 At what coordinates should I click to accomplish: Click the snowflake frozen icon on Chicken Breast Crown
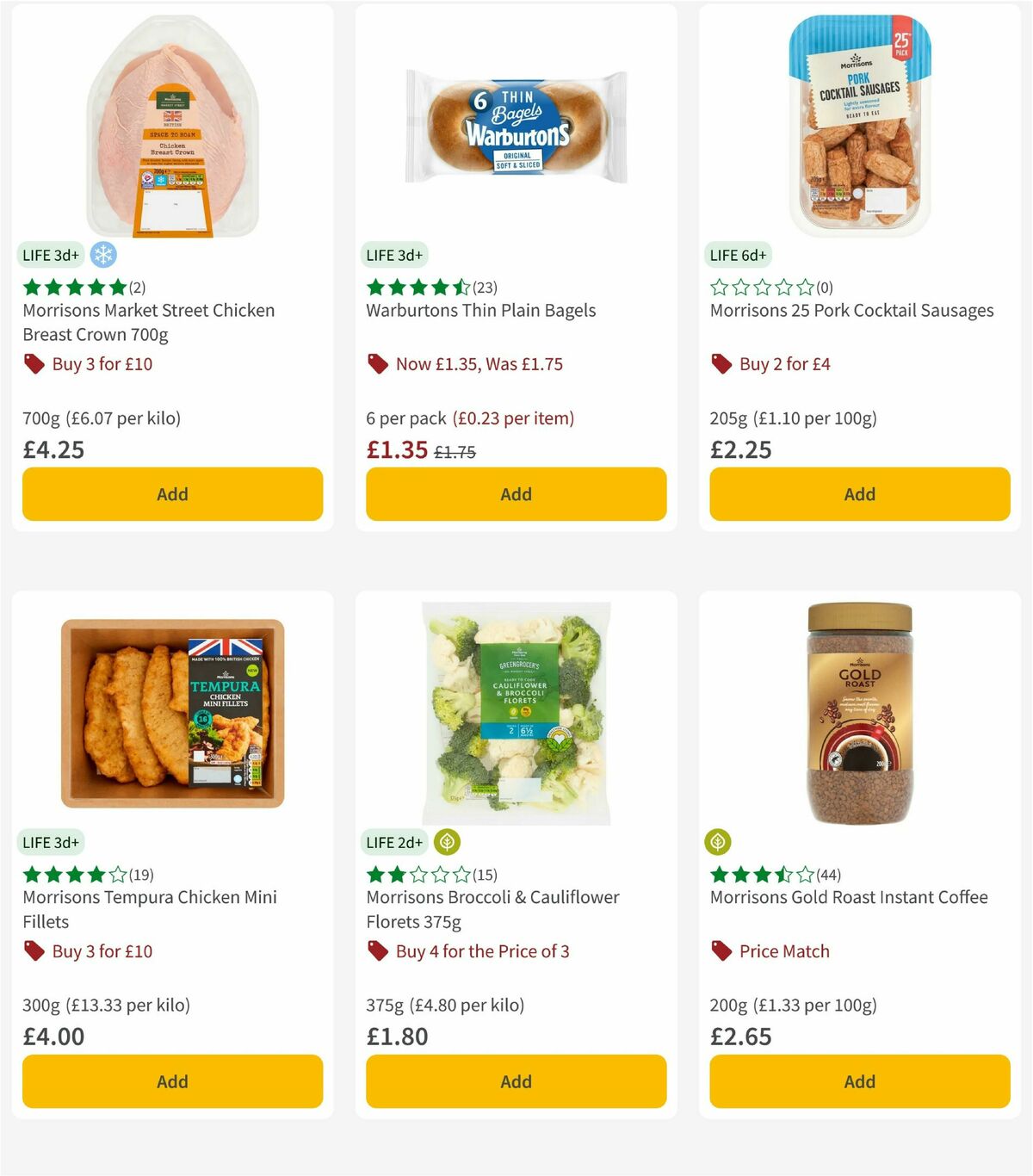click(x=103, y=255)
